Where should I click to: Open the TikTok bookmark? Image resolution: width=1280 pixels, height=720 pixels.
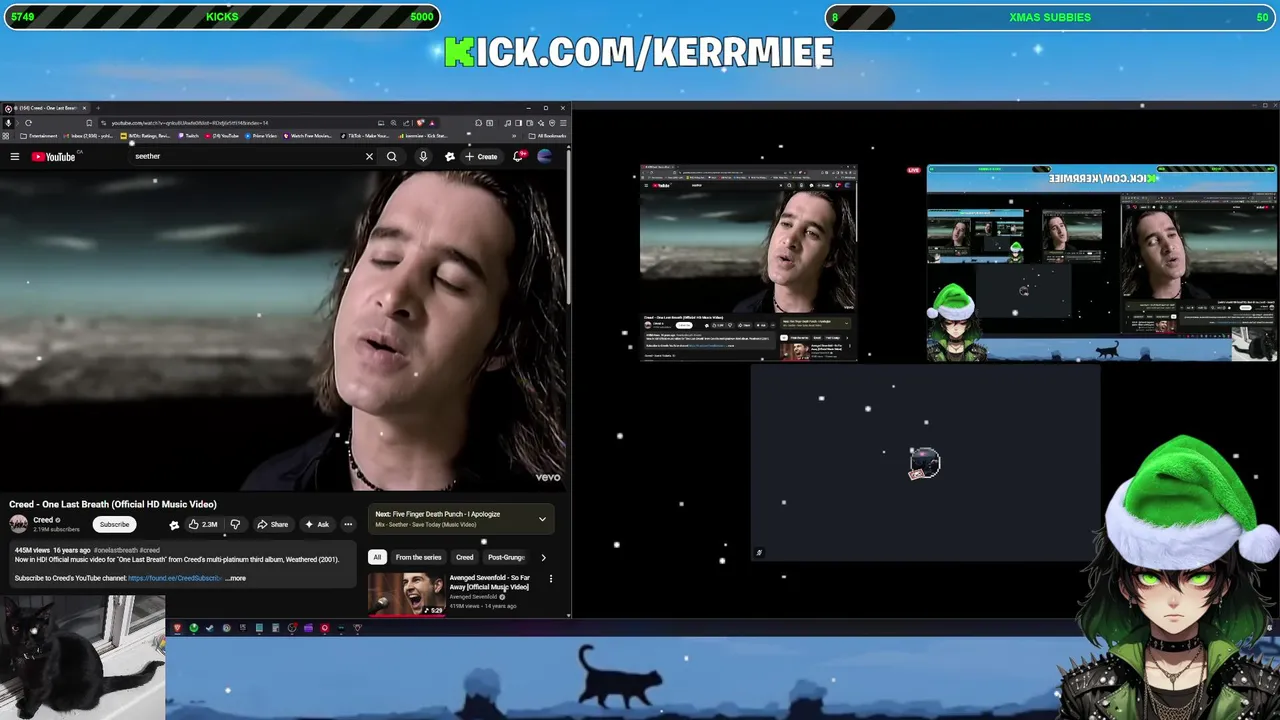pos(363,136)
